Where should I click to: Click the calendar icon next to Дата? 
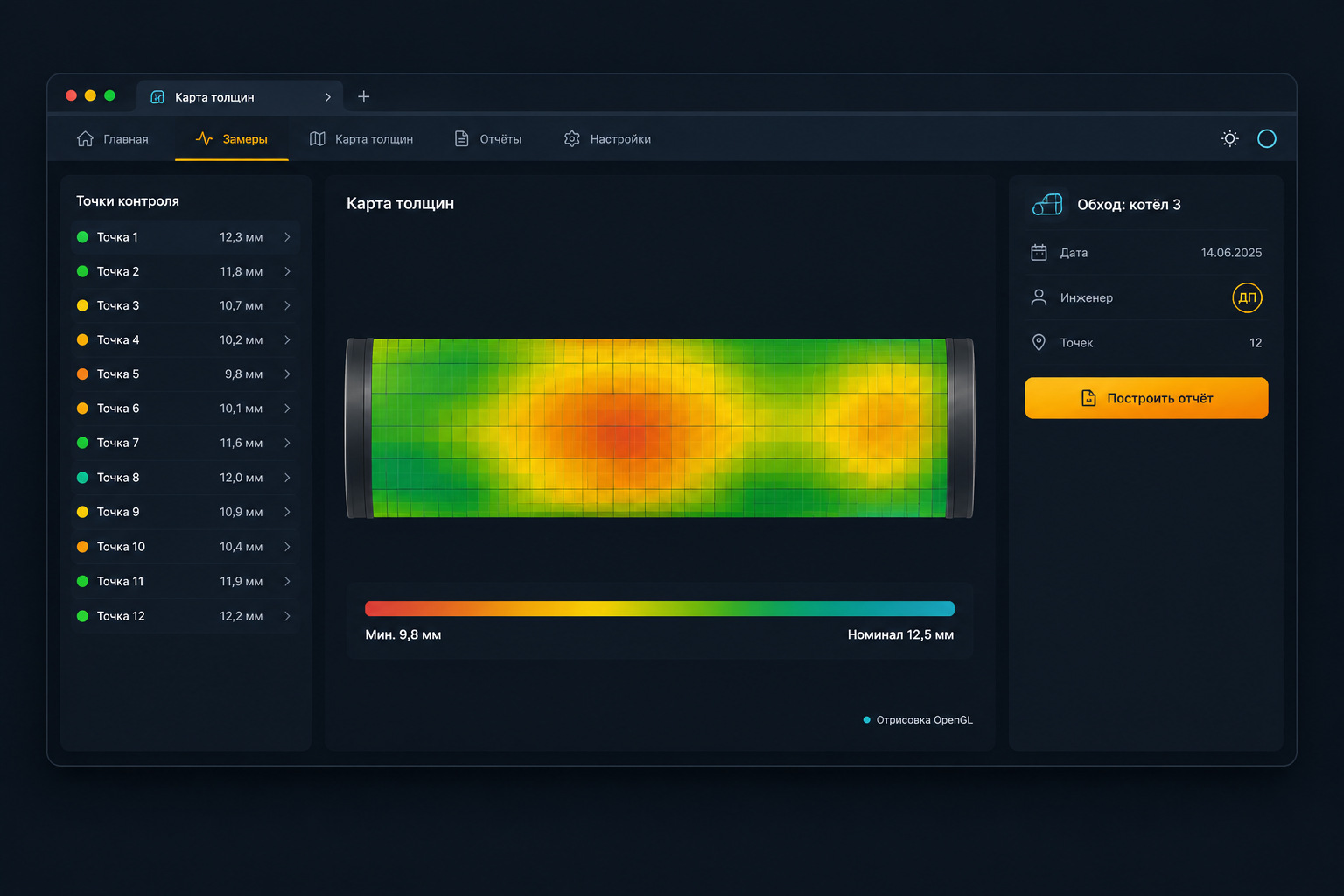(x=1039, y=252)
